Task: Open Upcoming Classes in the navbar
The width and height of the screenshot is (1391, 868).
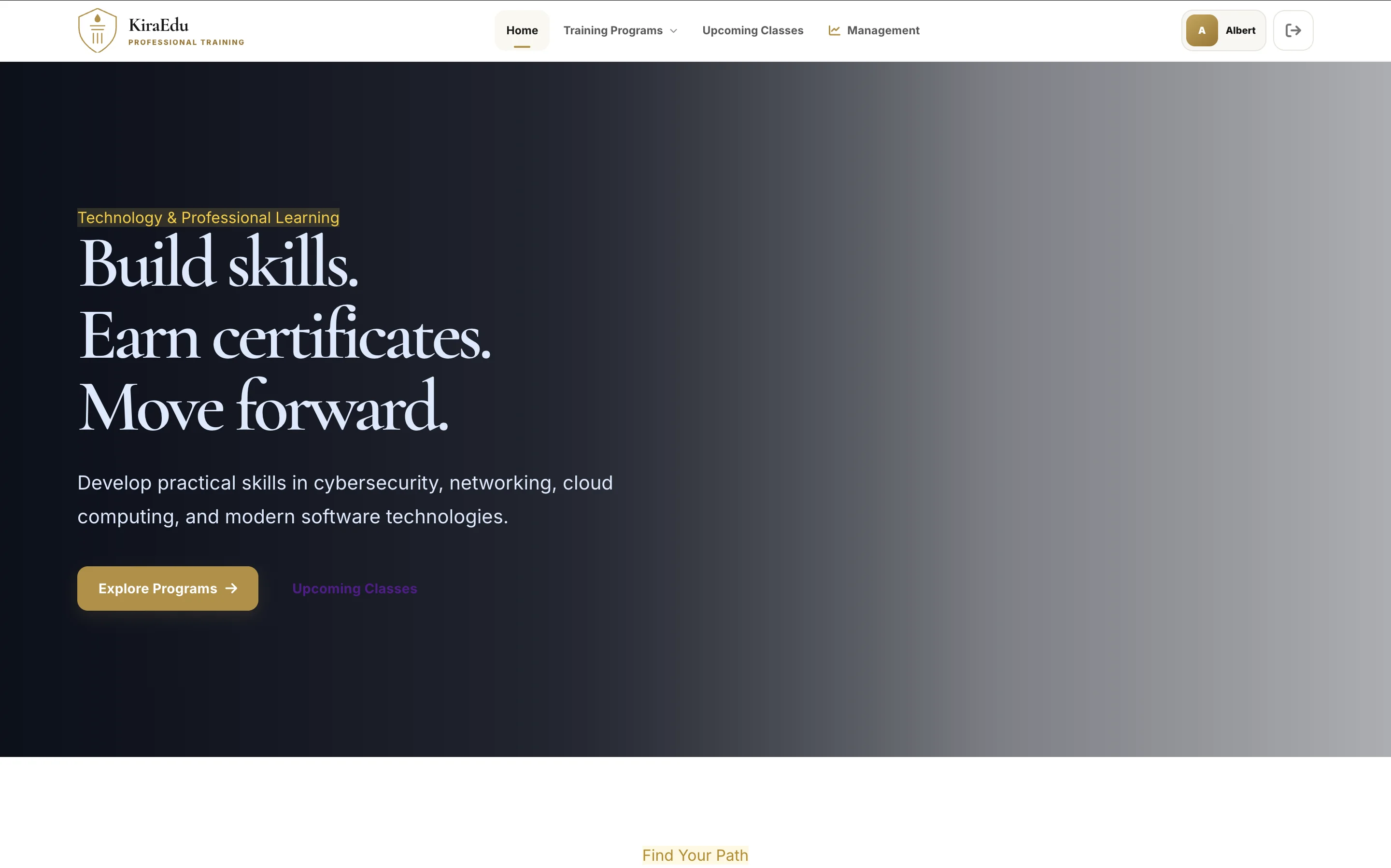Action: point(752,30)
